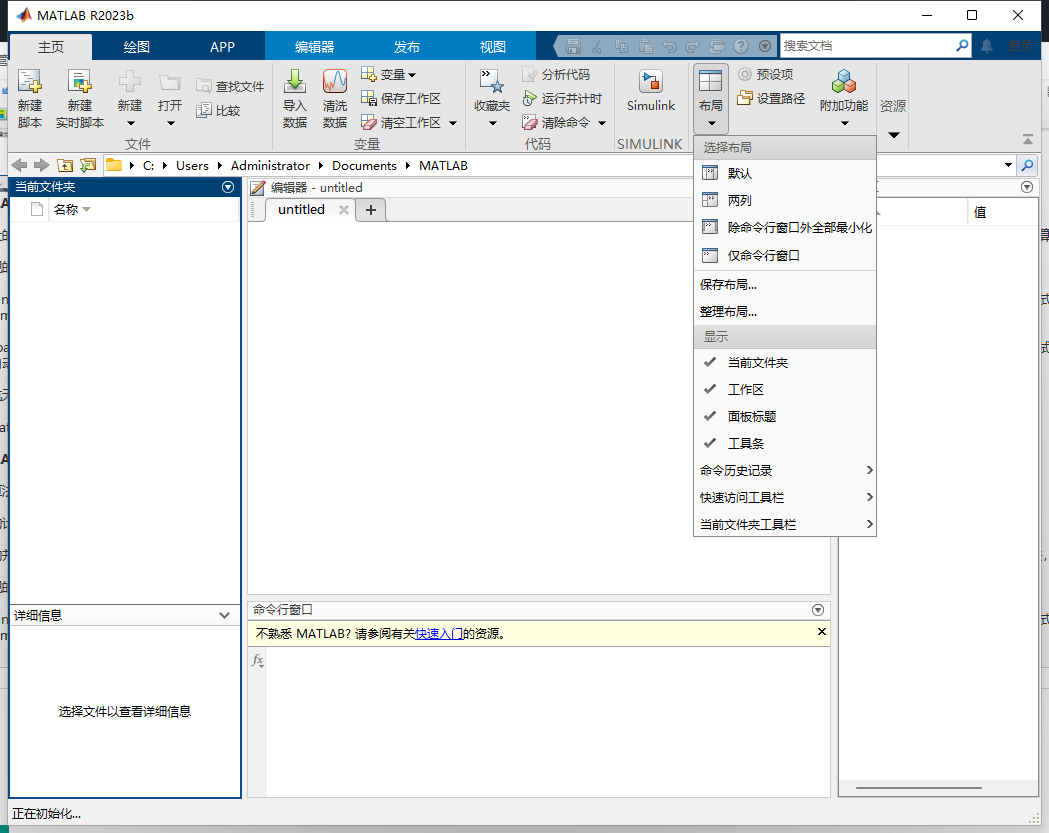Expand the 当前文件夹工具栏 submenu
1049x833 pixels.
[785, 524]
